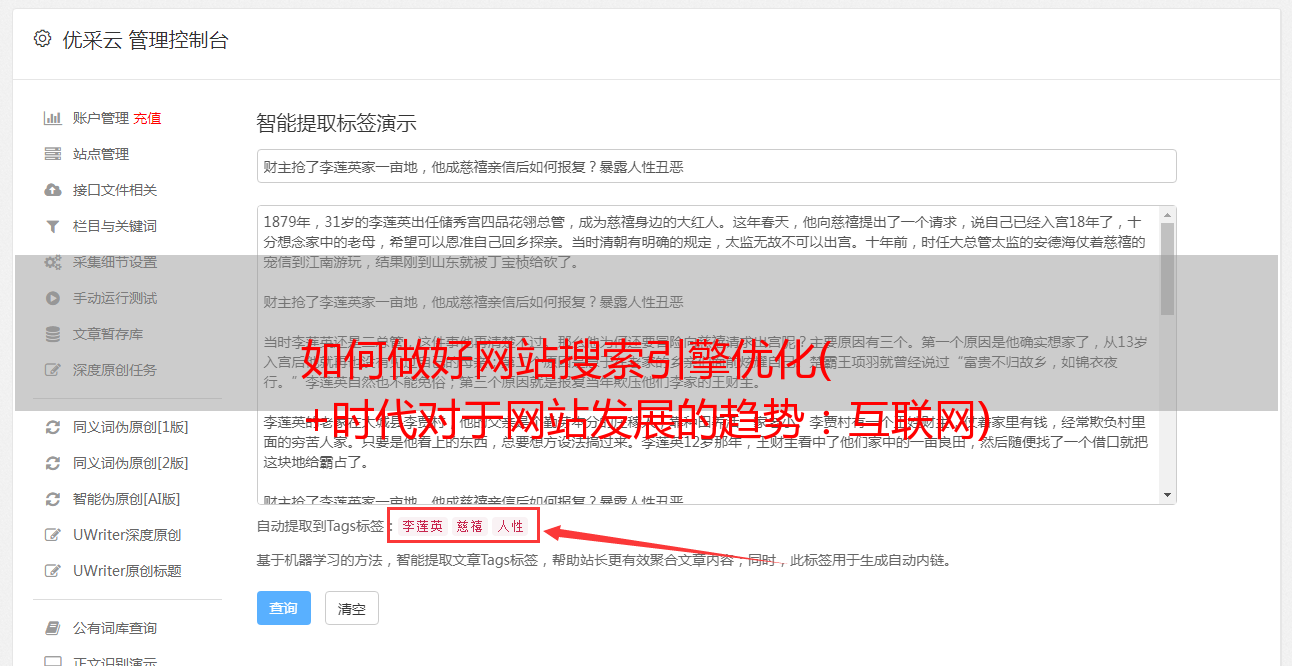
Task: Click the blue 查询 button
Action: [284, 608]
